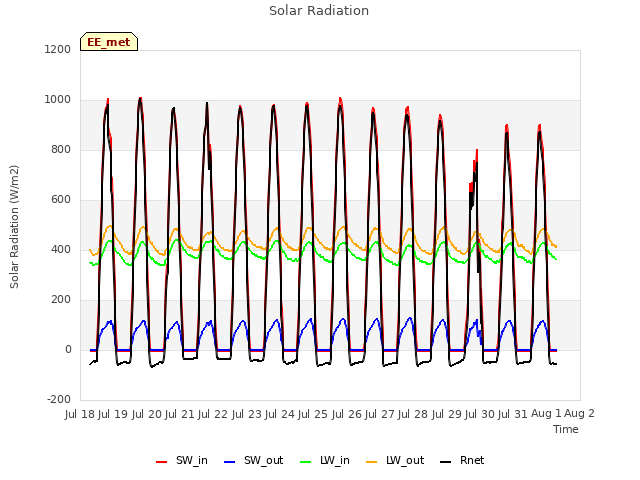Click the red SW_in legend swatch
This screenshot has width=640, height=480.
[x=162, y=462]
